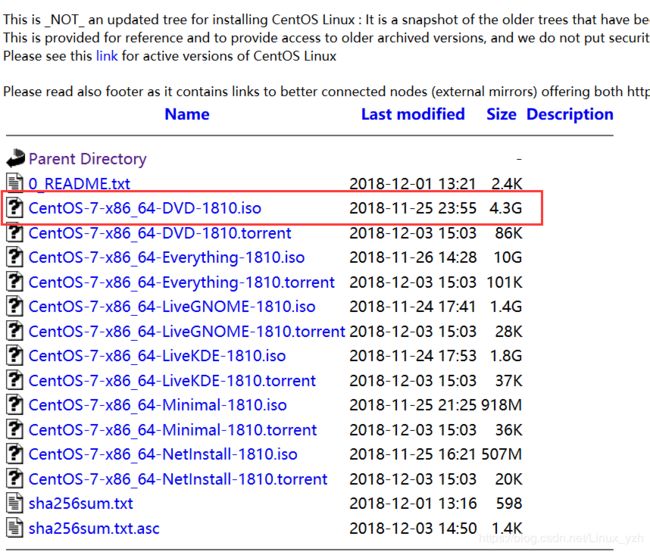Click the 86K size of DVD torrent
The height and width of the screenshot is (552, 650).
pyautogui.click(x=509, y=233)
